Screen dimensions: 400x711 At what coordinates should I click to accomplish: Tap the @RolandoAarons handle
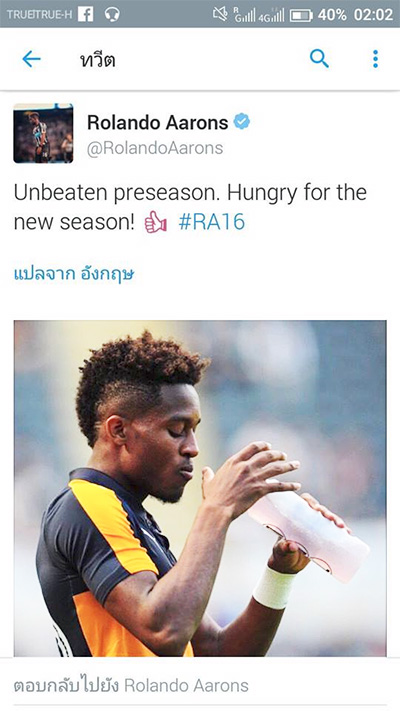(155, 148)
